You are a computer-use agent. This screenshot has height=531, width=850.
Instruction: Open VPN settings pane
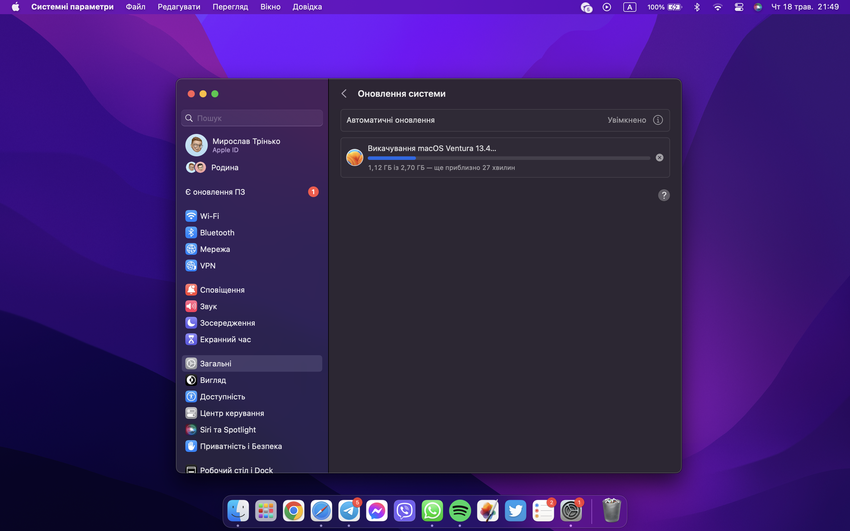tap(207, 266)
